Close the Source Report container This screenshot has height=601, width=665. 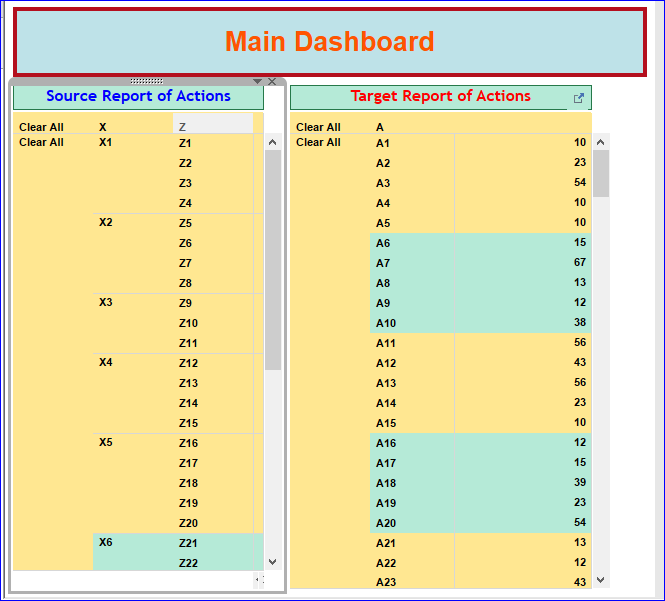[x=272, y=81]
